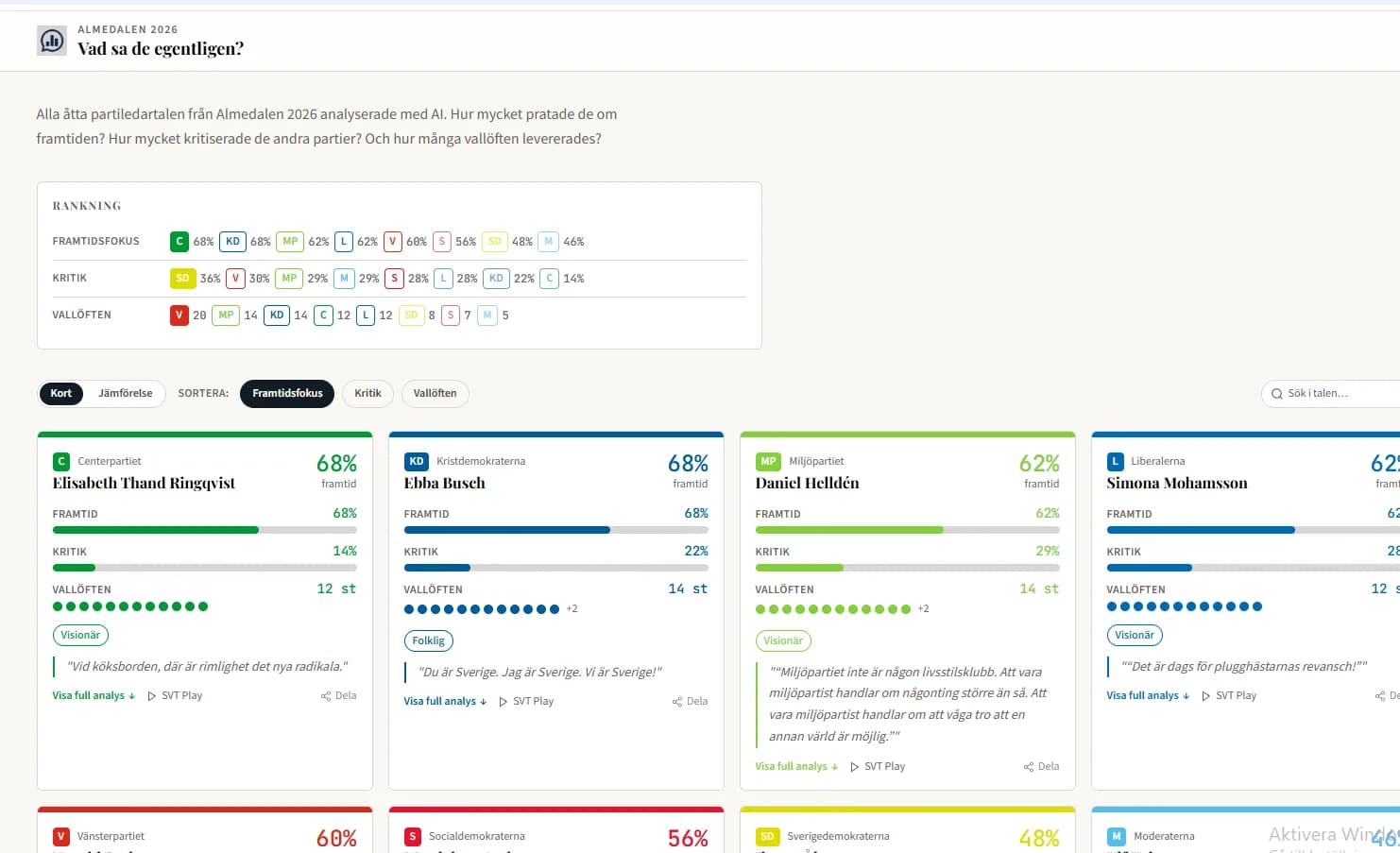Viewport: 1400px width, 853px height.
Task: Switch to Jämförelse view
Action: [x=126, y=394]
